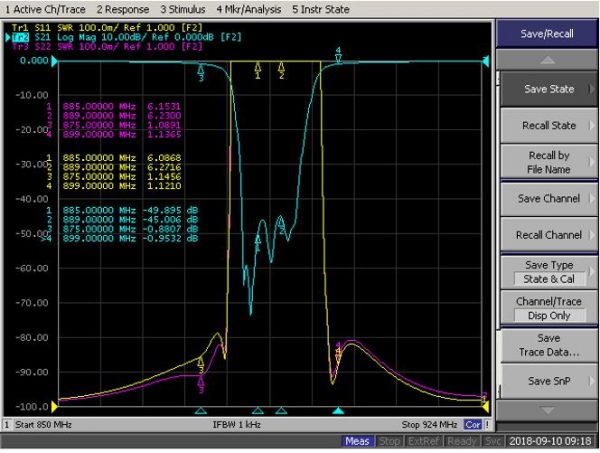Select active trace Tr2 S21 label
This screenshot has height=453, width=600.
pos(127,37)
